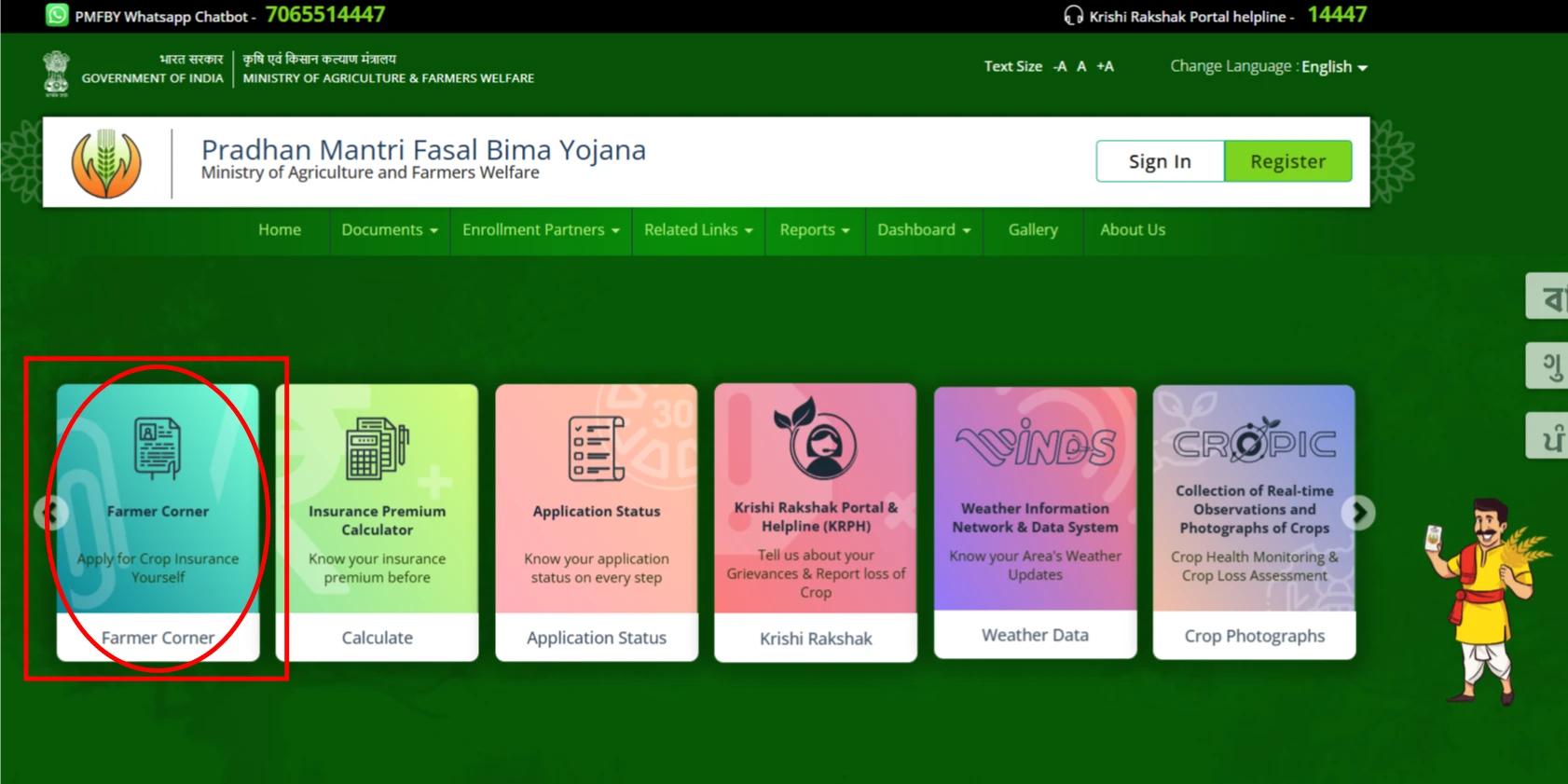This screenshot has width=1568, height=784.
Task: Click the Government of India emblem
Action: (x=56, y=73)
